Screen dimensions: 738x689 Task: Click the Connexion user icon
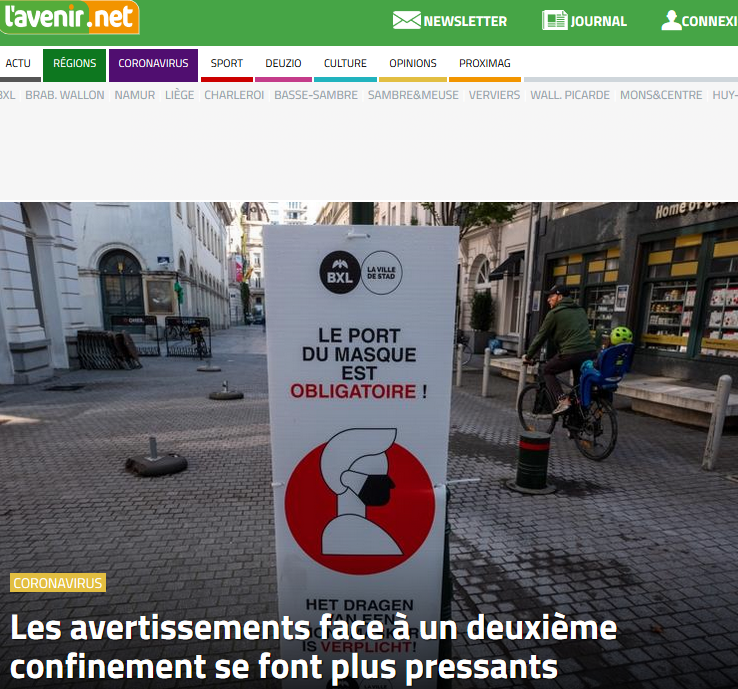(671, 20)
